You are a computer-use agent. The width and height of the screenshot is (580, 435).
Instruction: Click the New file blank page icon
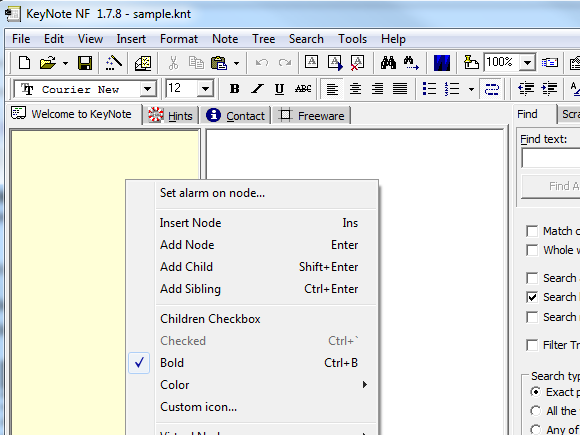pyautogui.click(x=24, y=63)
